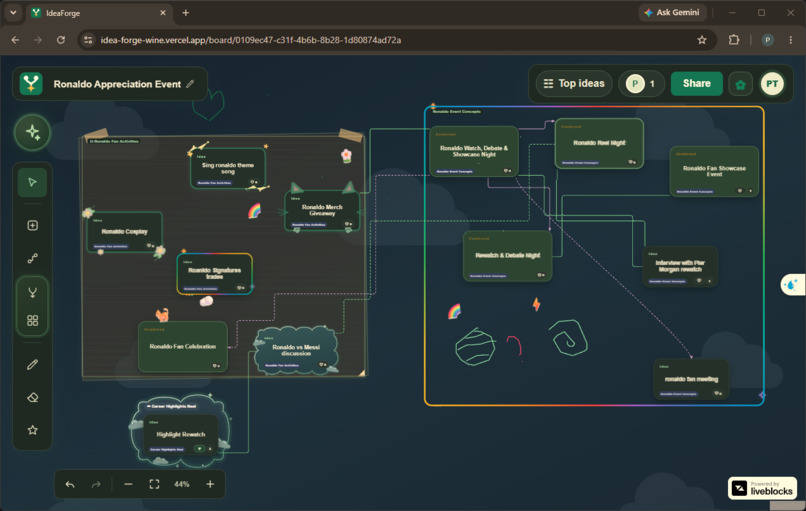Select the eraser tool
Screen dimensions: 806x511
32,397
